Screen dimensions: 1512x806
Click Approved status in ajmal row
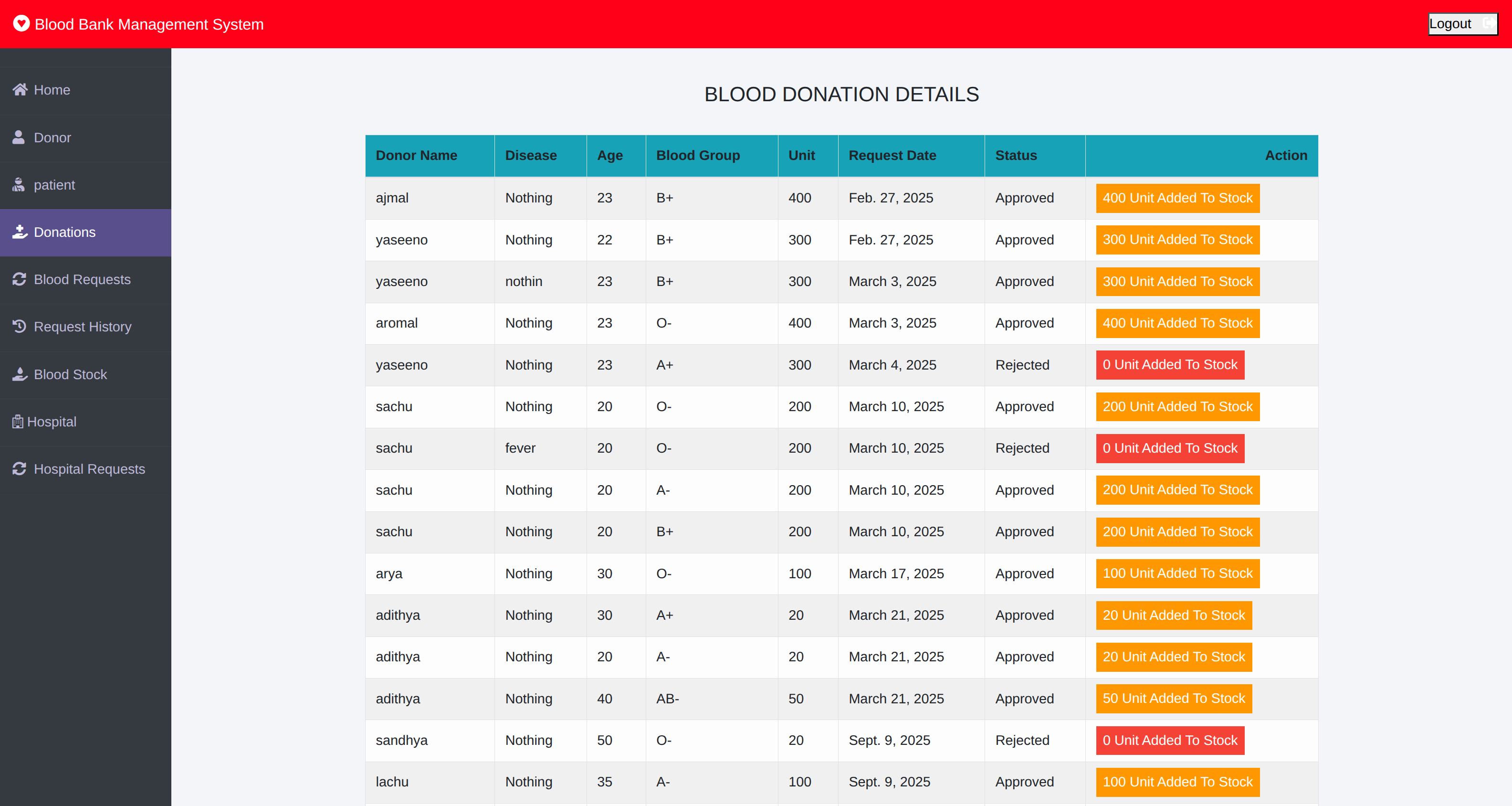click(x=1024, y=198)
